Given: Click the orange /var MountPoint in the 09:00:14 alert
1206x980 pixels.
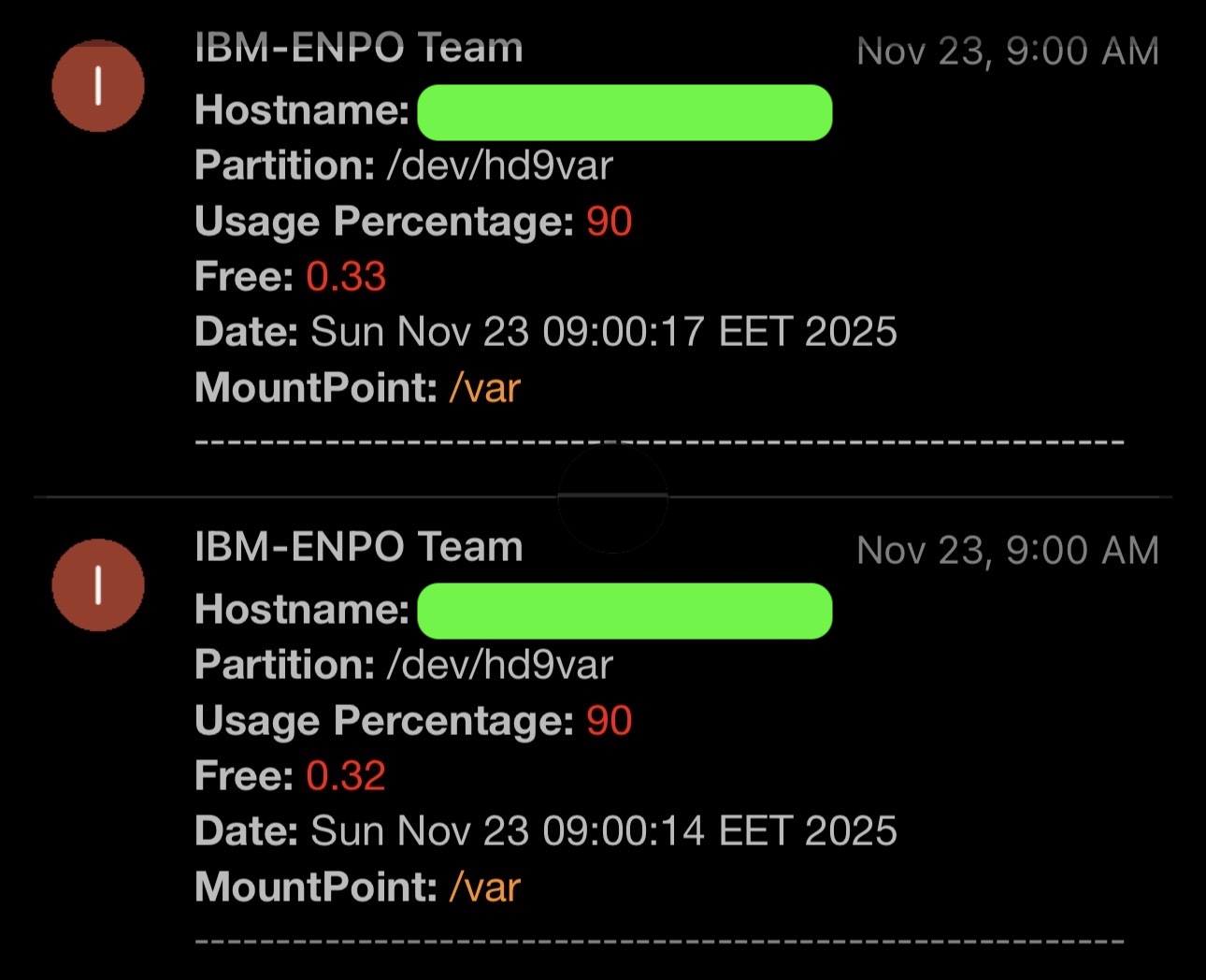Looking at the screenshot, I should point(484,886).
